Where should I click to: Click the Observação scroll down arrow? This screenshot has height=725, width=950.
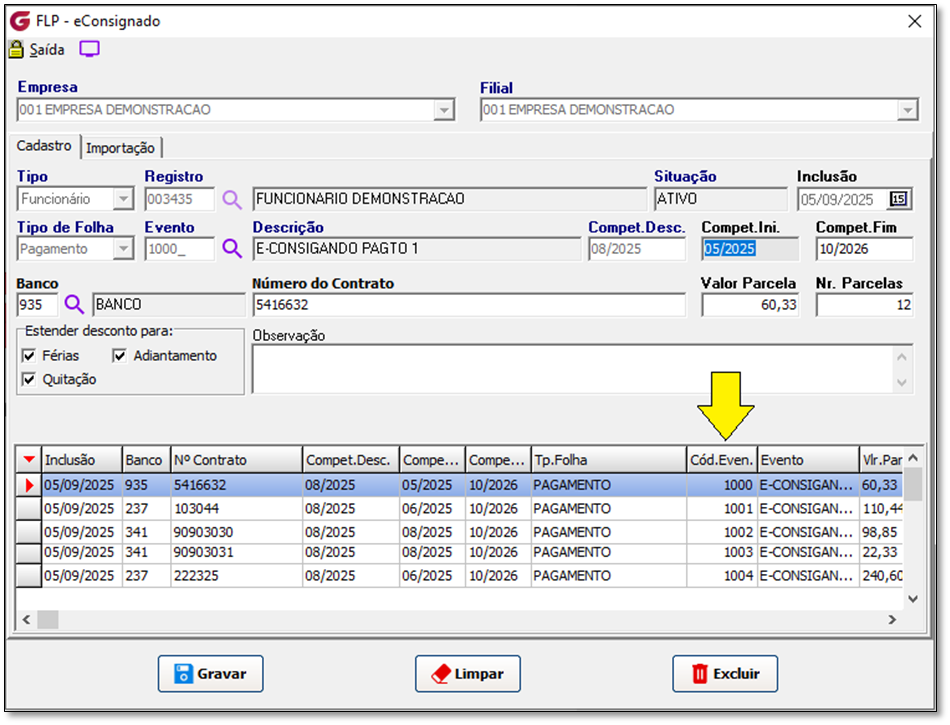pos(902,382)
